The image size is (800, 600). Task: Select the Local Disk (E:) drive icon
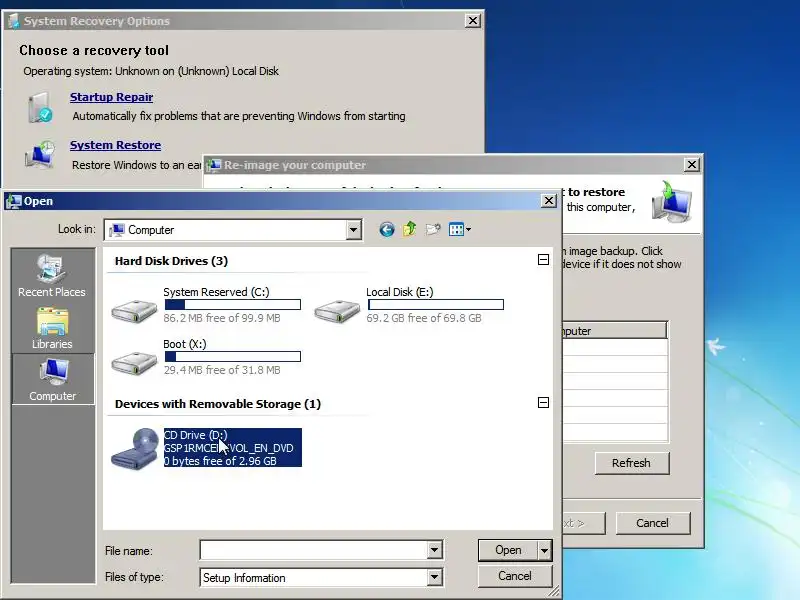pos(337,310)
